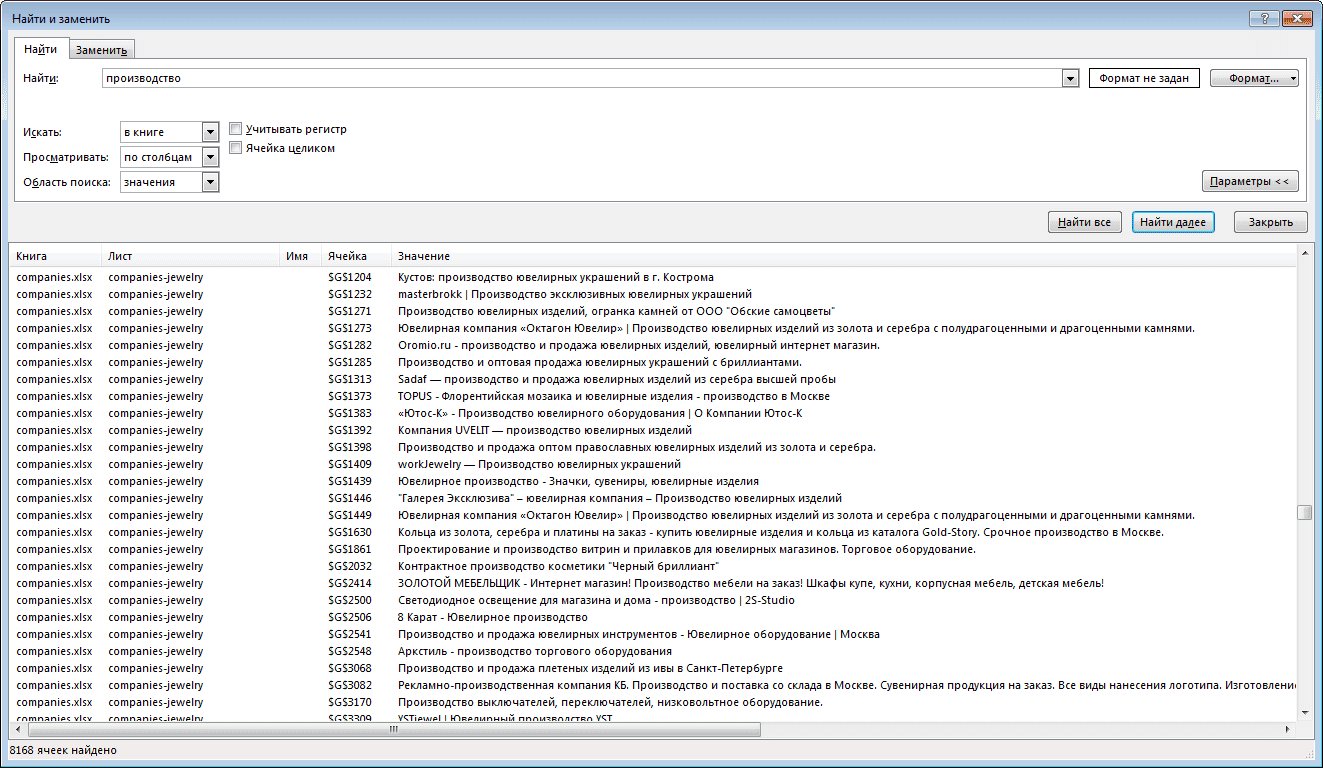Click the horizontal scroll-right arrow

click(x=1288, y=729)
